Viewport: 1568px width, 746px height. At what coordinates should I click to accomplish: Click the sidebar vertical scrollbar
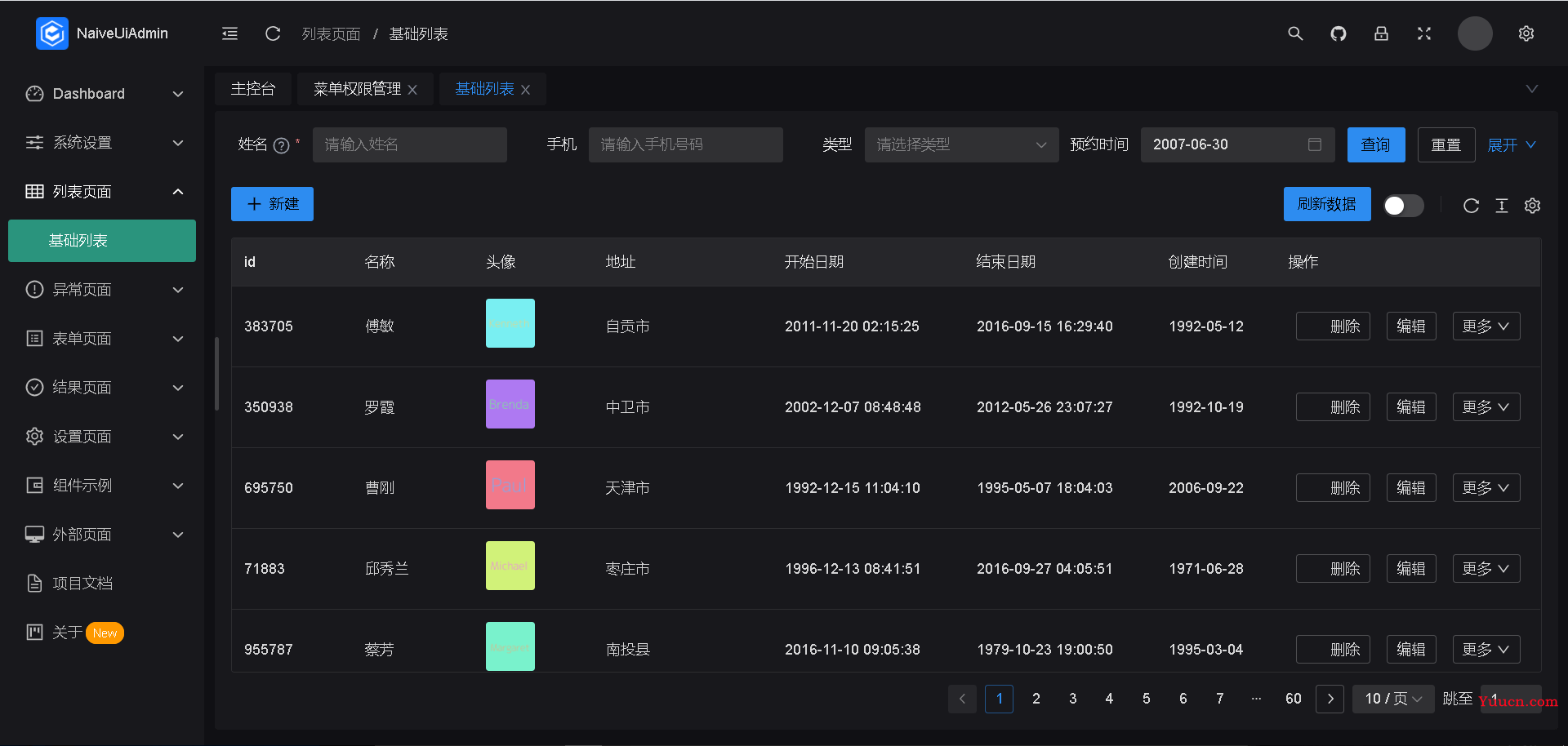[216, 374]
